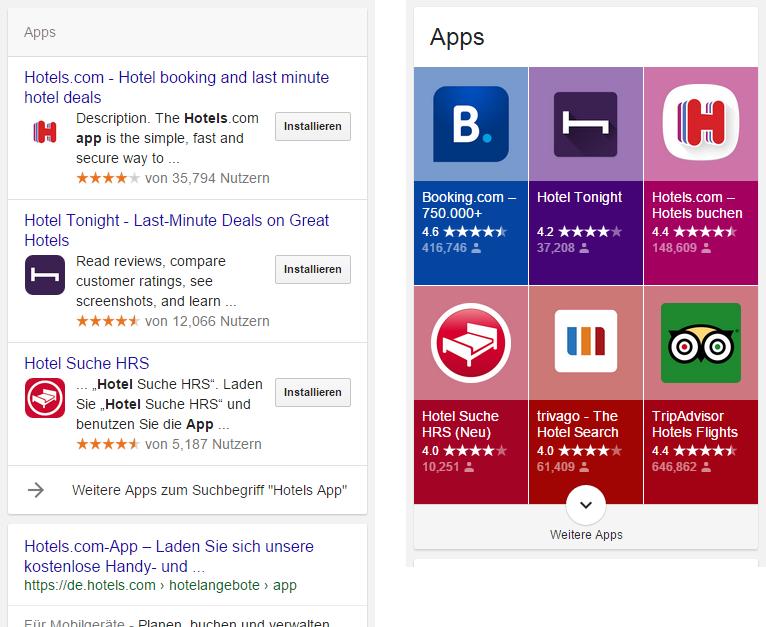The width and height of the screenshot is (766, 627).
Task: Click the de.hotels.com green URL
Action: pos(160,585)
